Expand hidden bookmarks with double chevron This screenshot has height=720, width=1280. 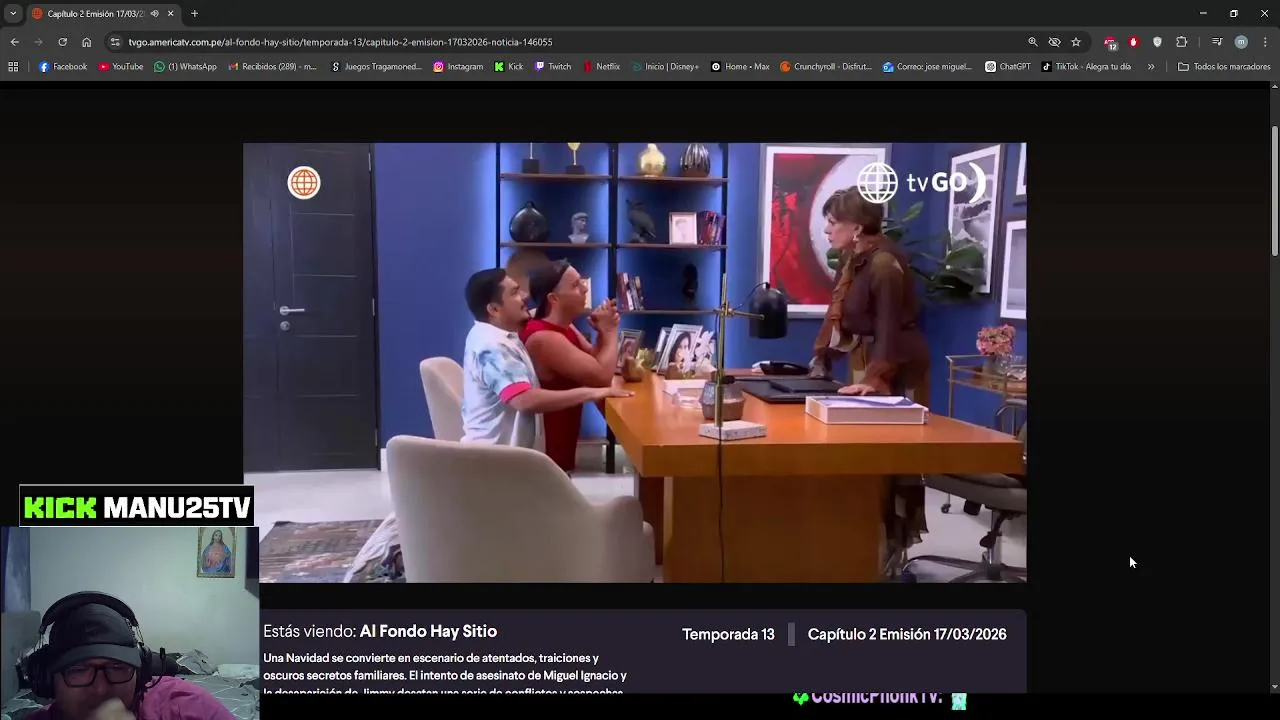tap(1151, 67)
